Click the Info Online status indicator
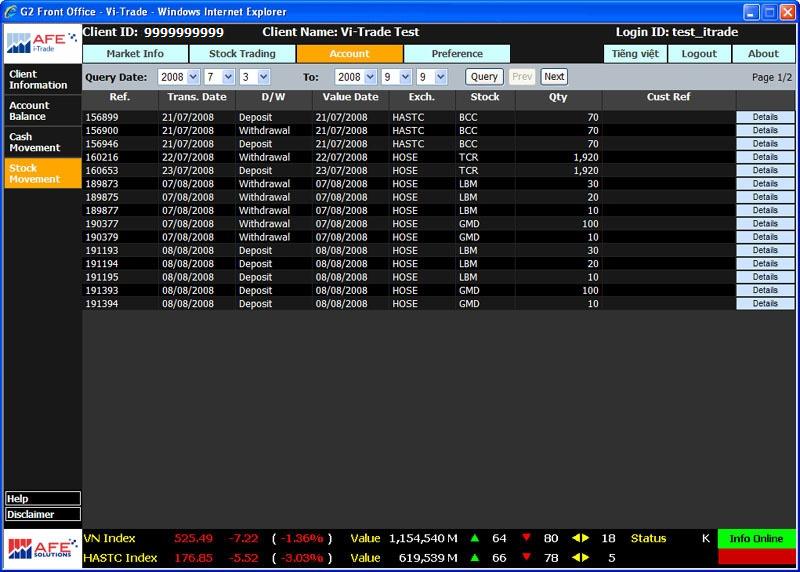The height and width of the screenshot is (572, 800). tap(756, 538)
